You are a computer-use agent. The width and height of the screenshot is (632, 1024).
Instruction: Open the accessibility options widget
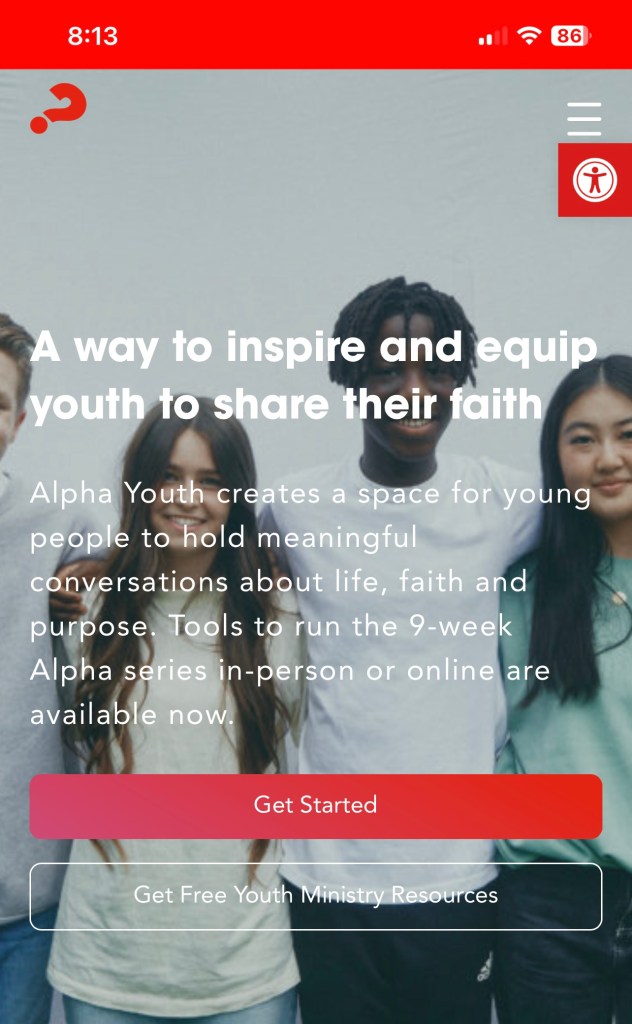[x=595, y=180]
